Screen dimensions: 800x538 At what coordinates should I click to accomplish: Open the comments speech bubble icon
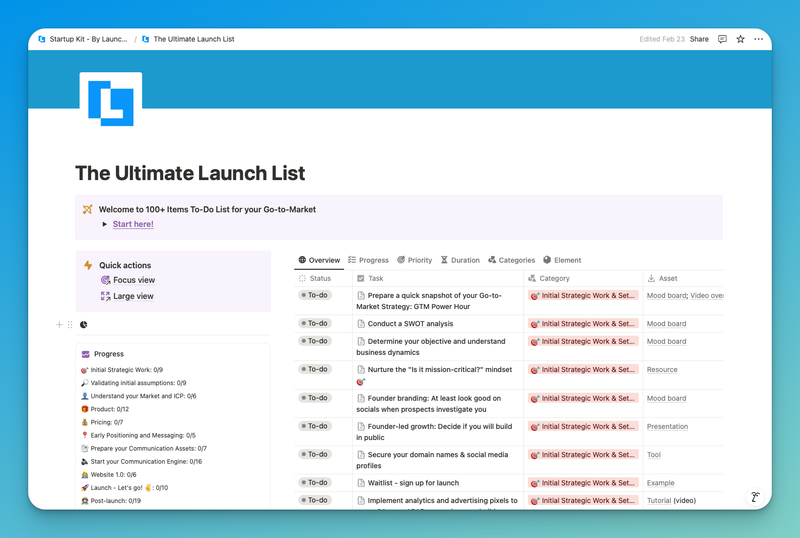722,39
